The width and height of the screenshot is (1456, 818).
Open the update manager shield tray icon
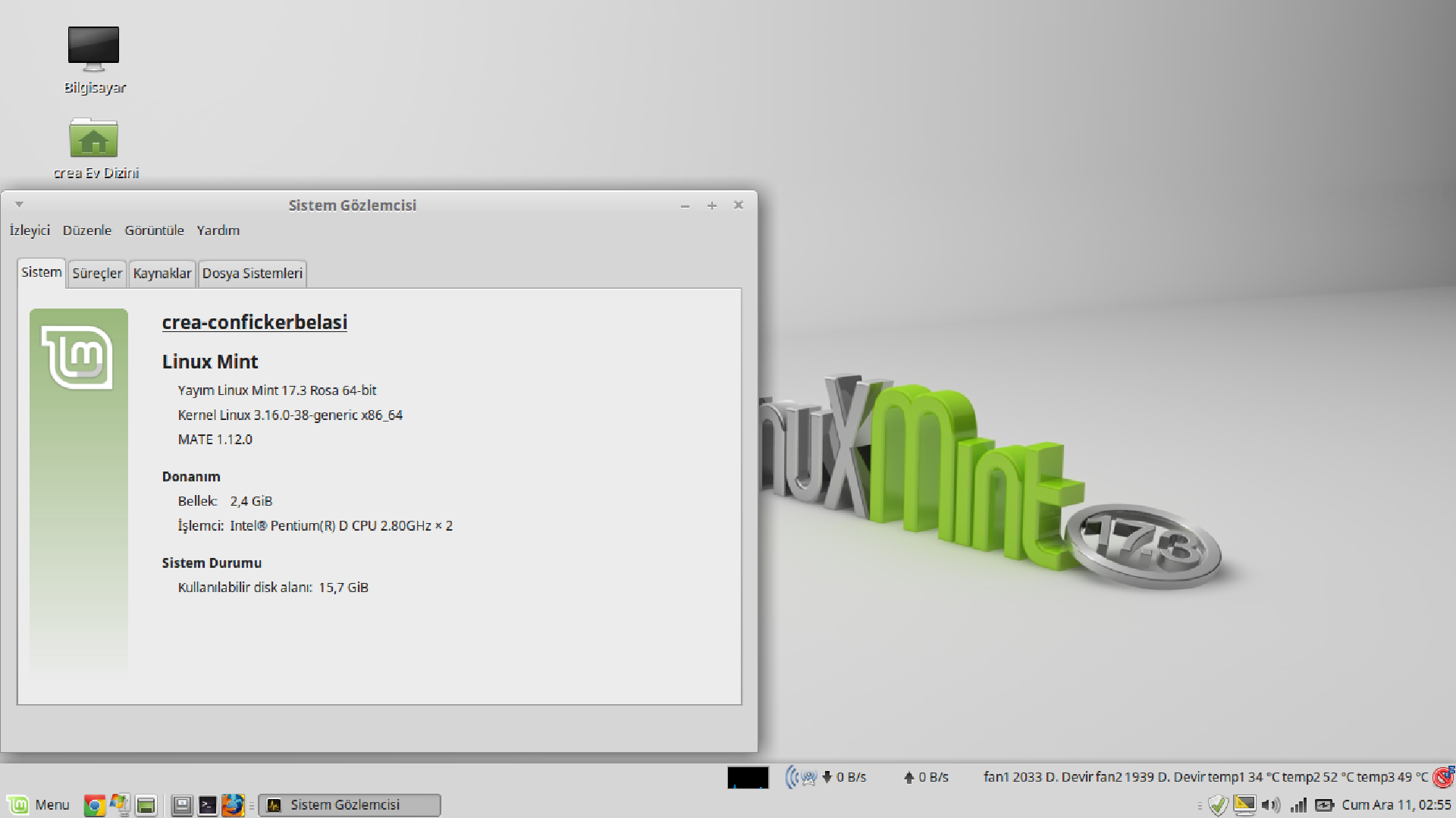tap(1218, 805)
